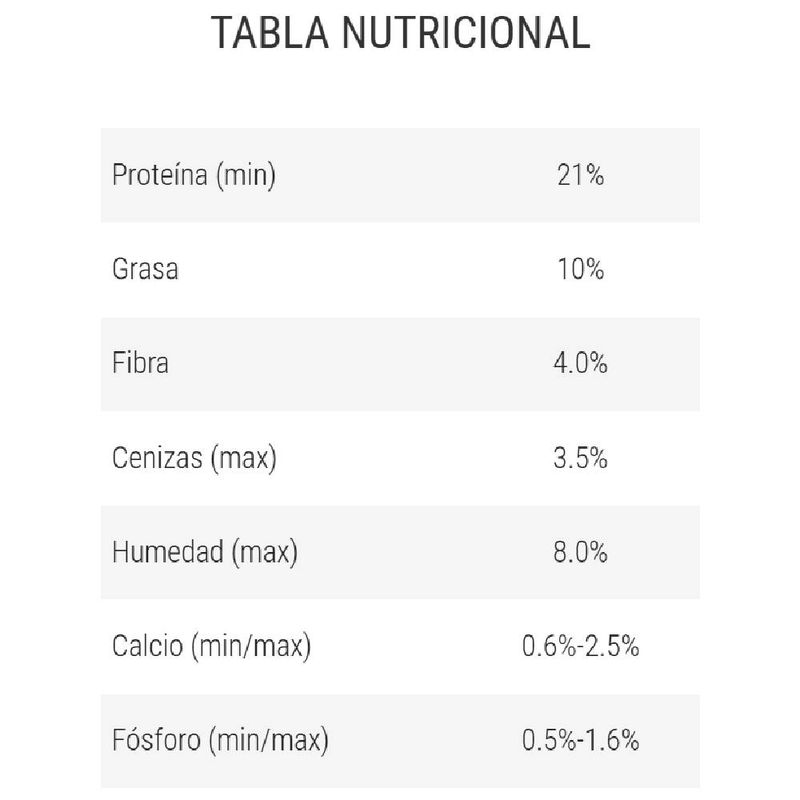The height and width of the screenshot is (800, 800).
Task: Select the Grasa row label
Action: [146, 269]
